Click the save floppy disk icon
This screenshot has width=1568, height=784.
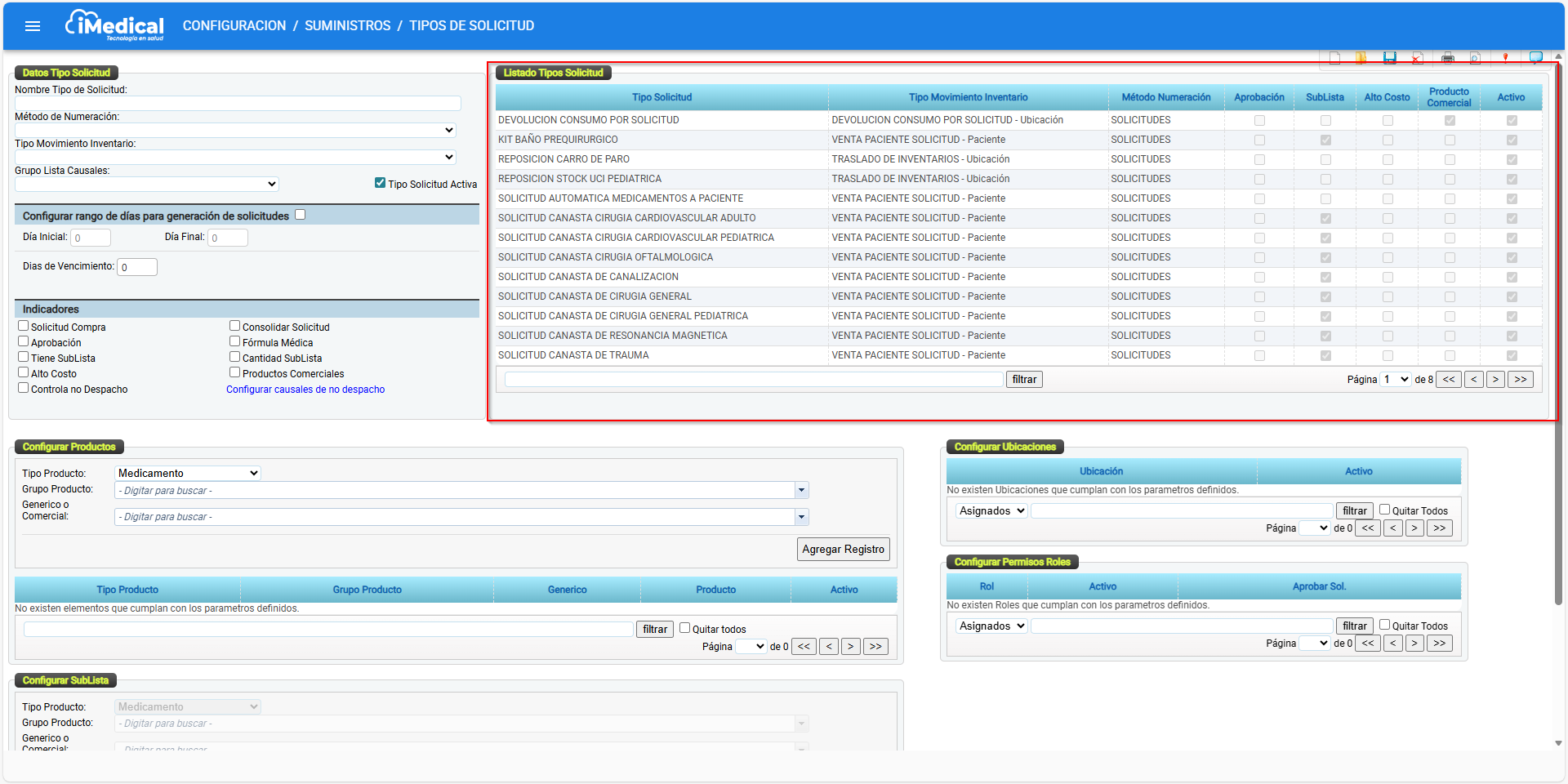[x=1389, y=57]
